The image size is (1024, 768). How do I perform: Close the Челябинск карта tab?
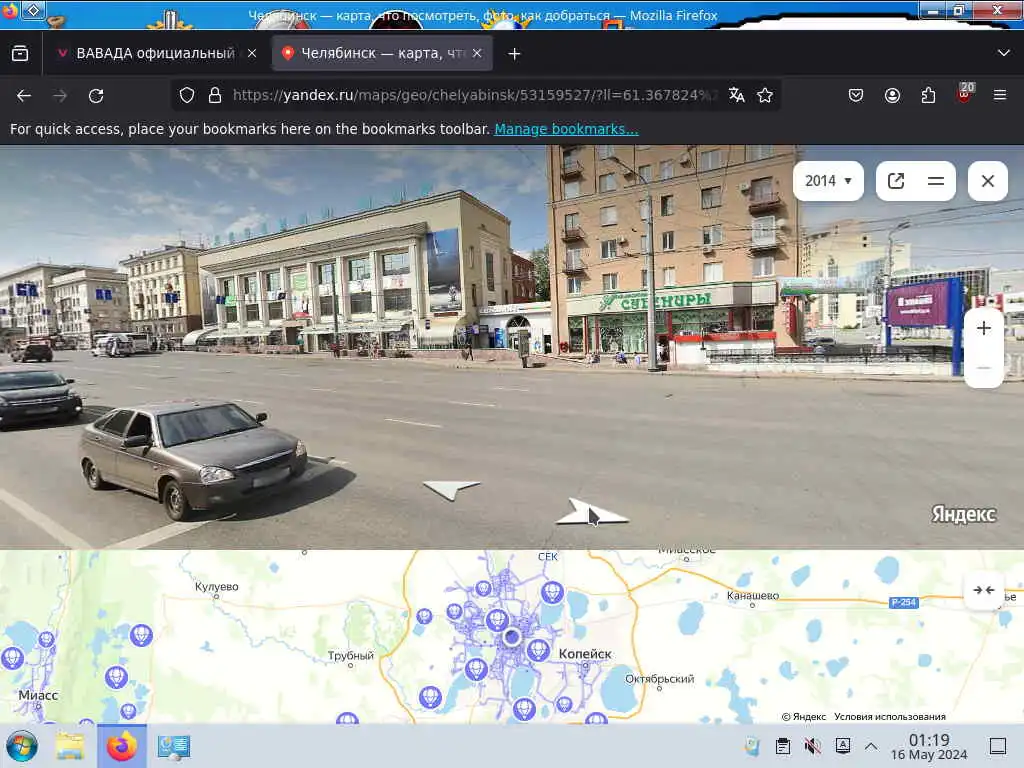(477, 54)
